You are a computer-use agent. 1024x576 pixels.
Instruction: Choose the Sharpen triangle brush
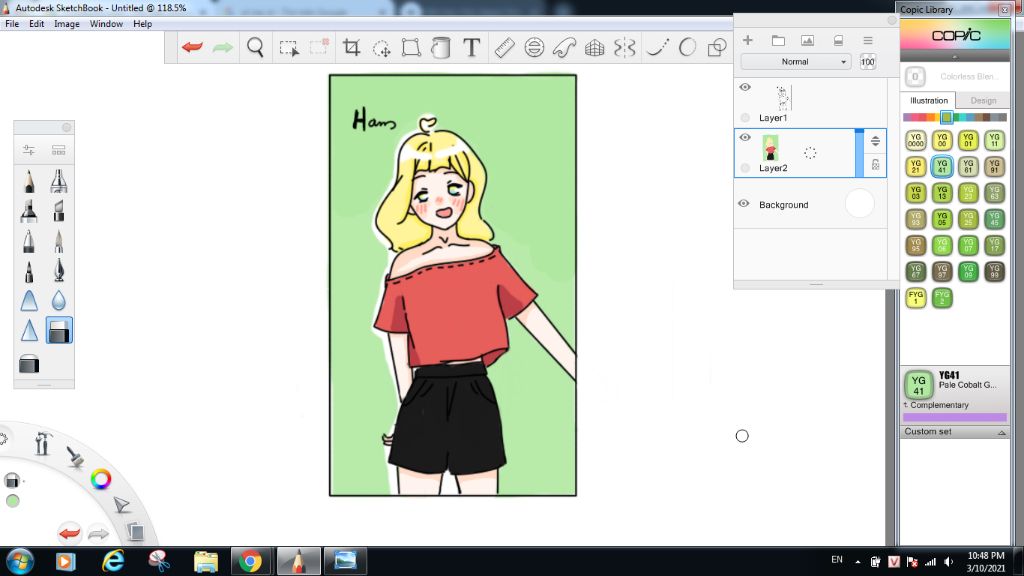coord(29,330)
